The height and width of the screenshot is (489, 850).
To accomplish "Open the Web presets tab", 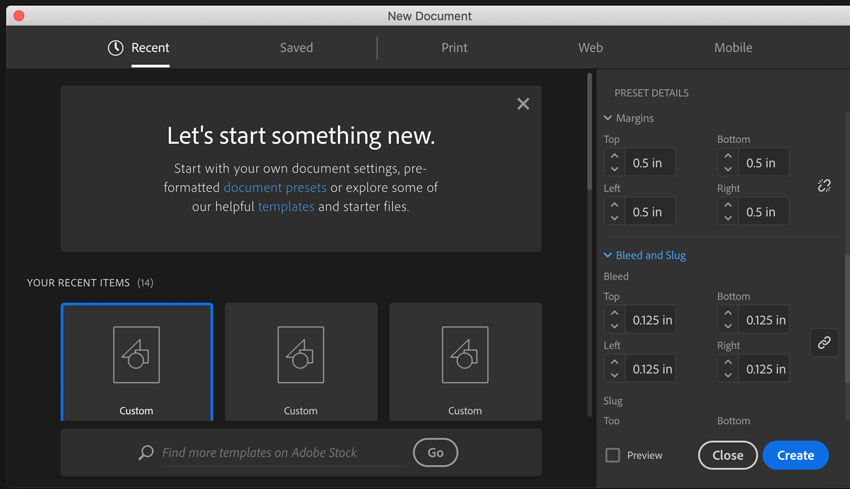I will (x=590, y=48).
